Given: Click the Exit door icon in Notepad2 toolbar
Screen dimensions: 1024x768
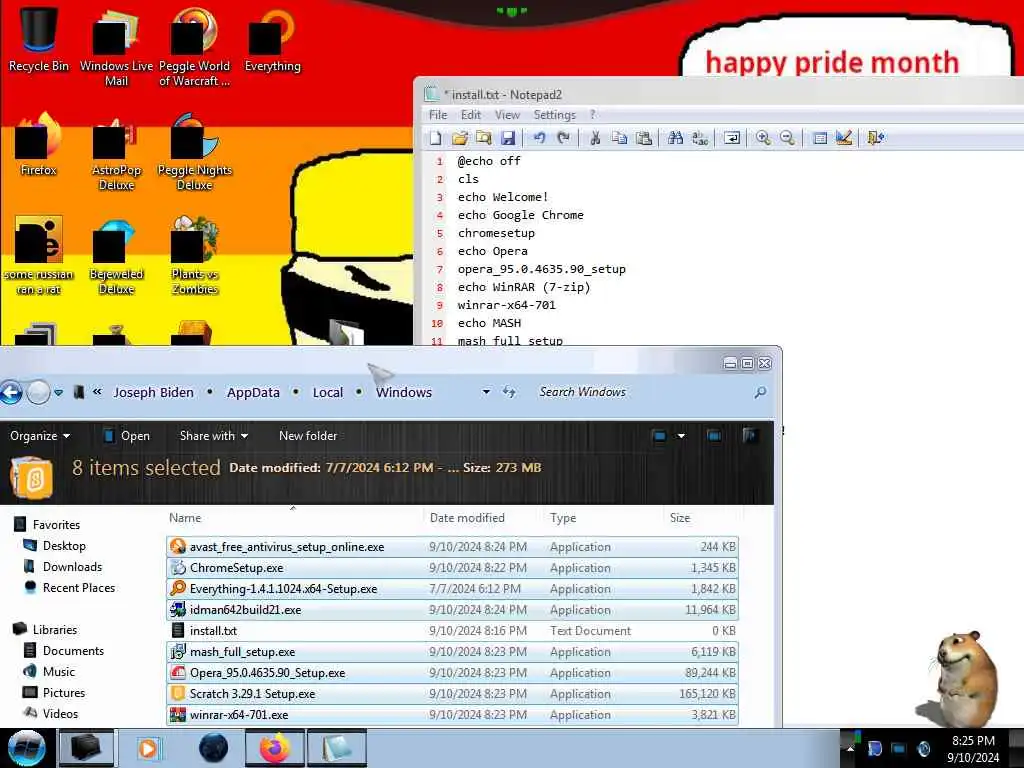Looking at the screenshot, I should click(x=875, y=138).
